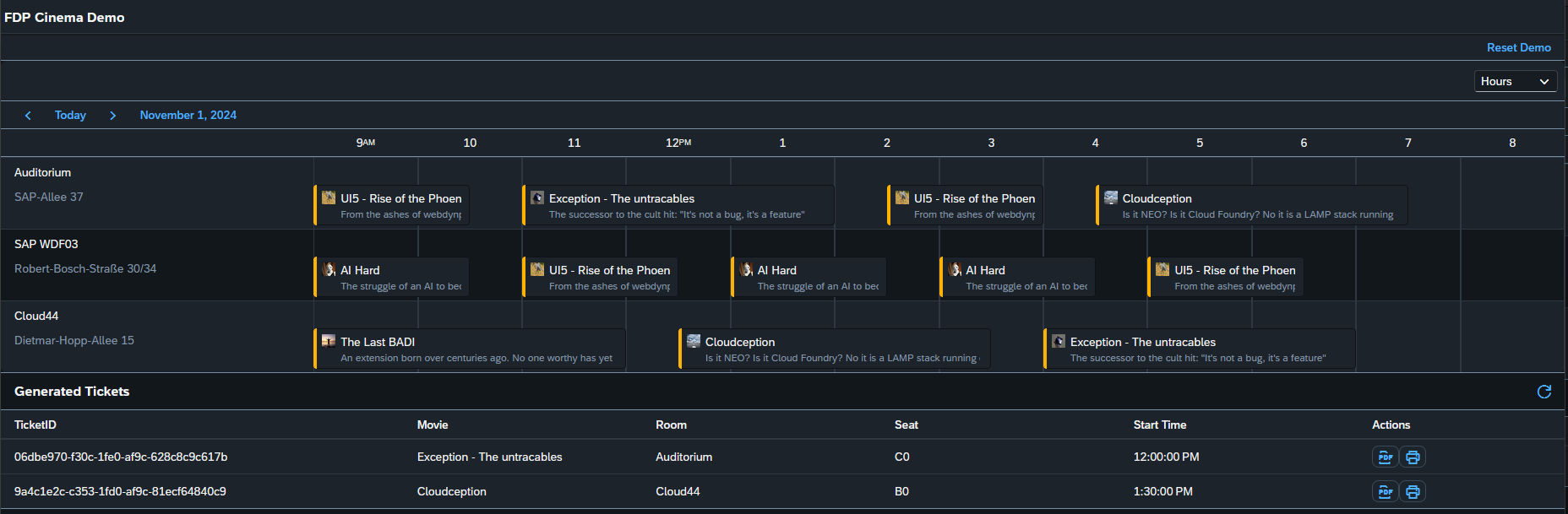Screen dimensions: 1568x514
Task: Select SAP WDF03 9AM AI Hard showing
Action: point(391,277)
